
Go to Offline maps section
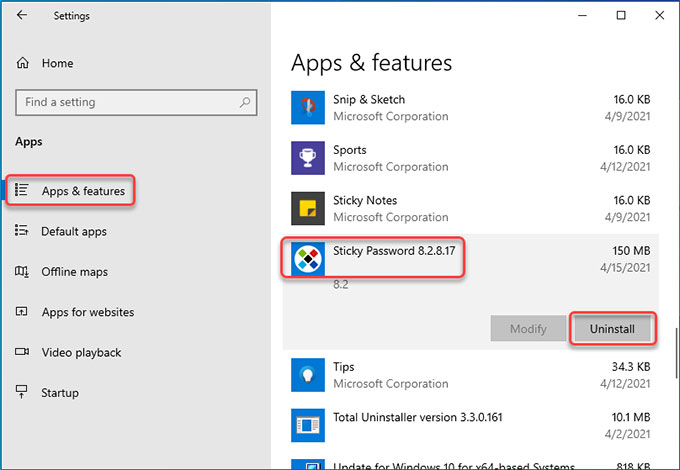pos(75,272)
